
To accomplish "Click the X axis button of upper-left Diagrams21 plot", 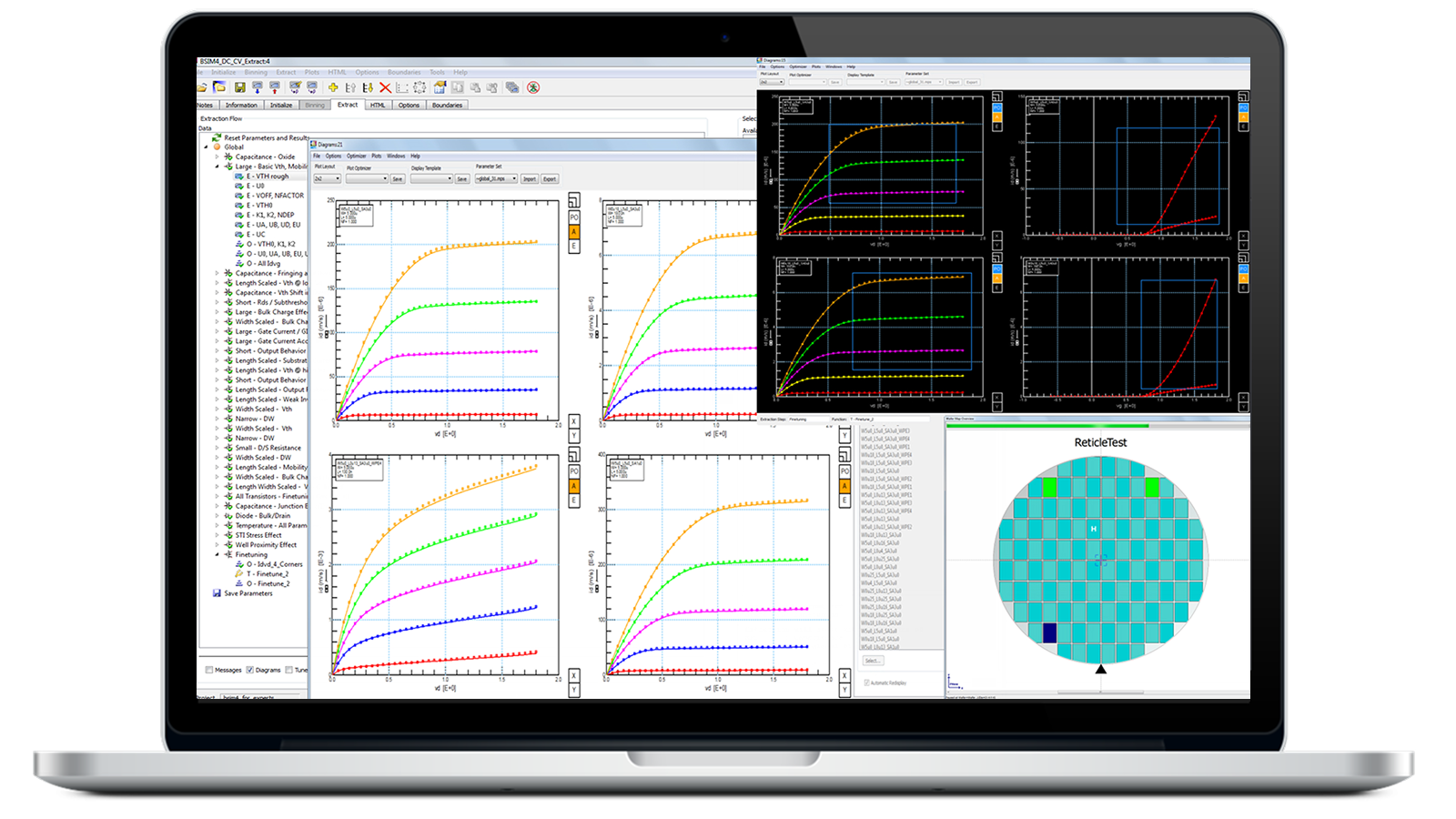I will click(573, 421).
